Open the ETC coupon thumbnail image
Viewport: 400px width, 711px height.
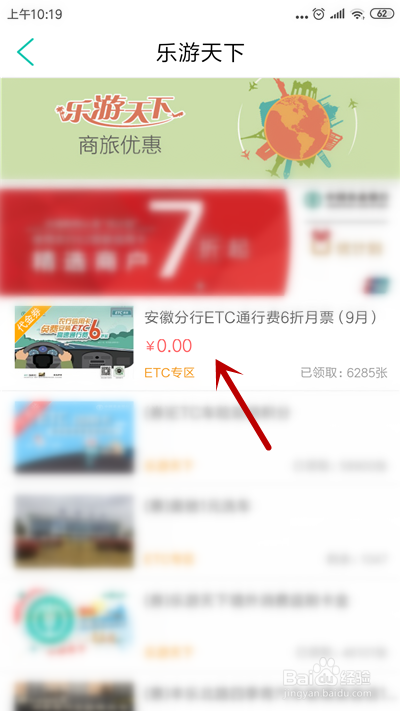click(74, 342)
